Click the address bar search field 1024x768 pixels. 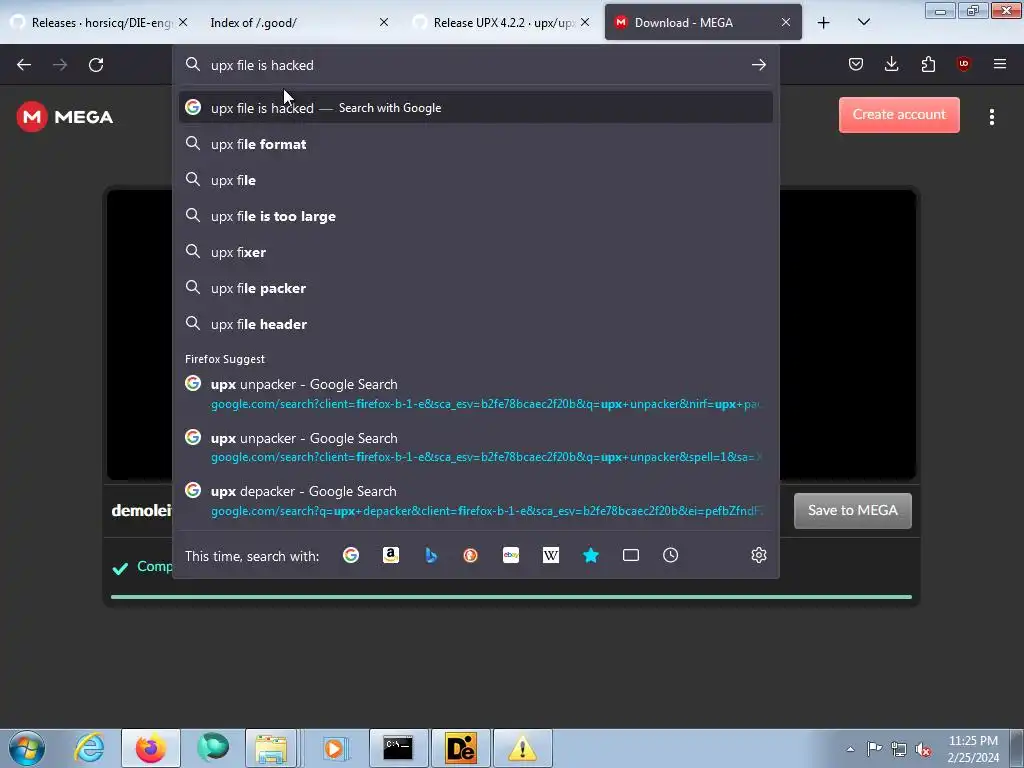(x=475, y=65)
